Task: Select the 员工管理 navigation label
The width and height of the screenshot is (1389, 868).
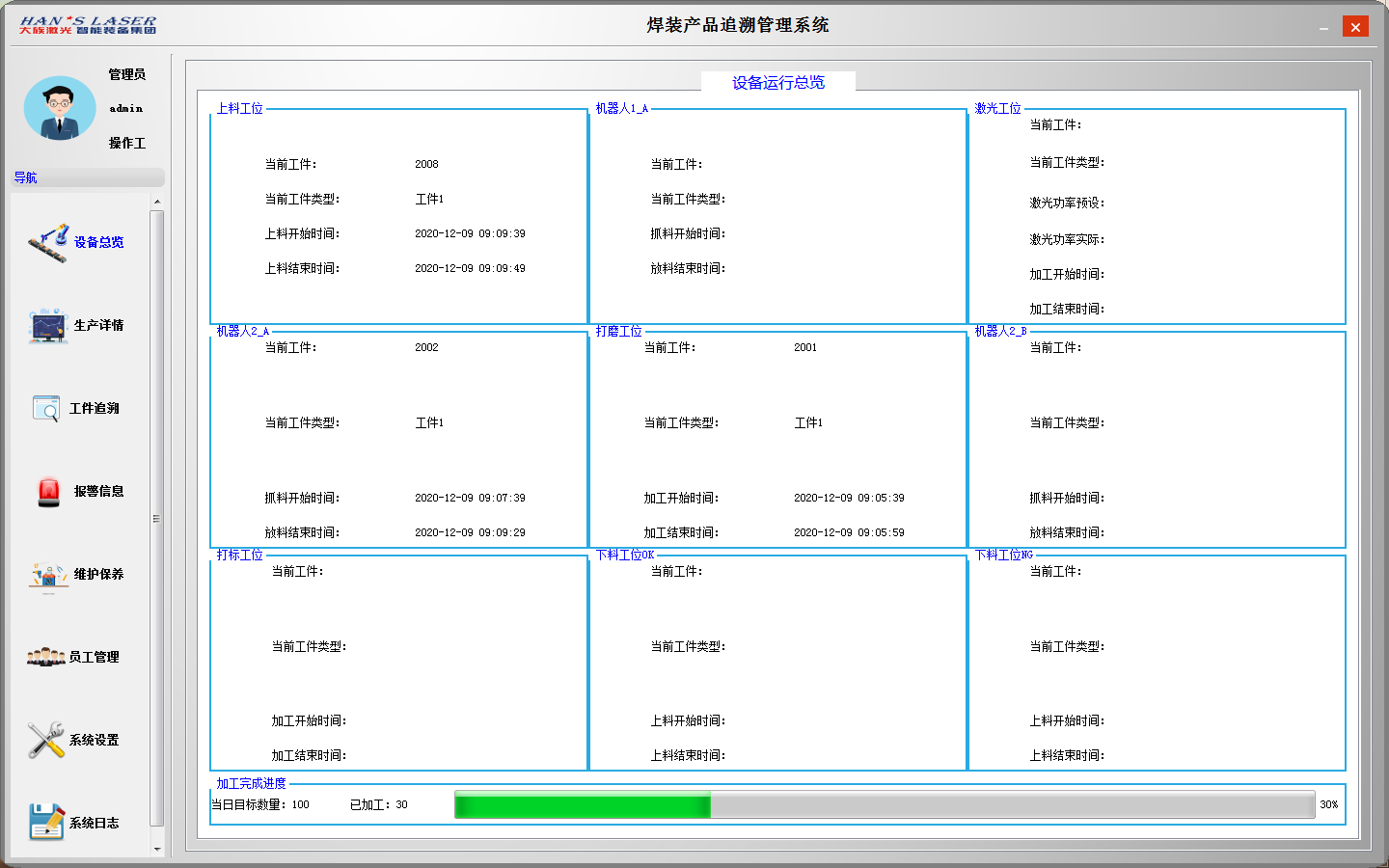Action: (x=95, y=658)
